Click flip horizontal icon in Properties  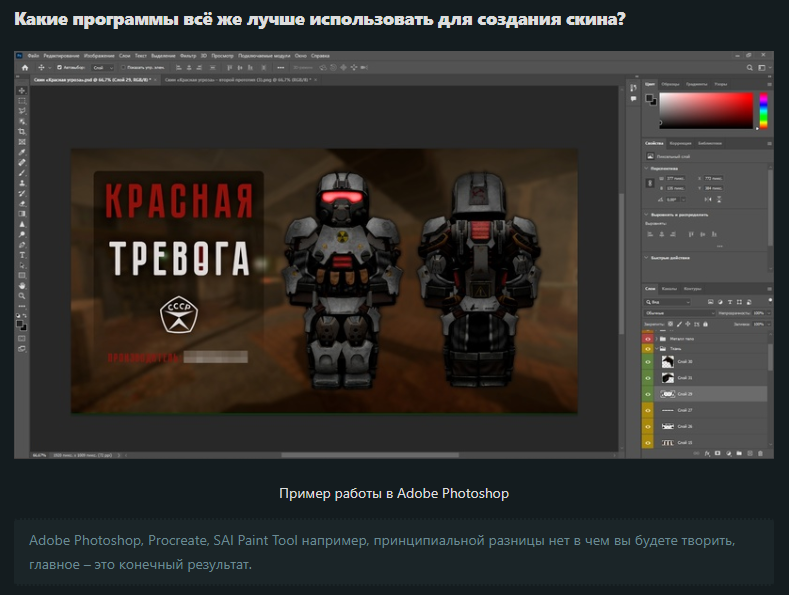point(707,200)
